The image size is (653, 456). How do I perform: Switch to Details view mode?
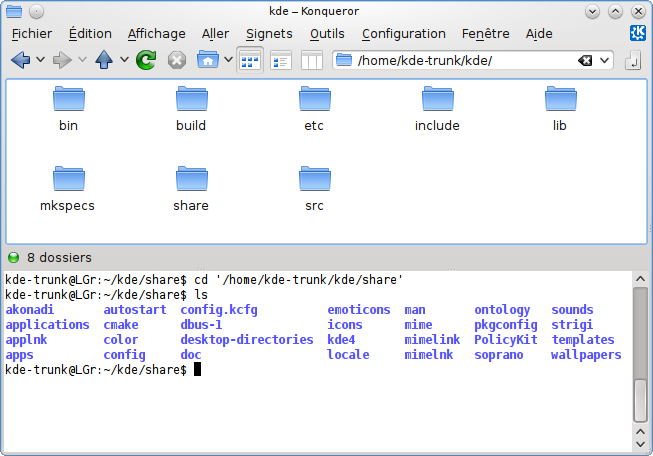coord(281,60)
